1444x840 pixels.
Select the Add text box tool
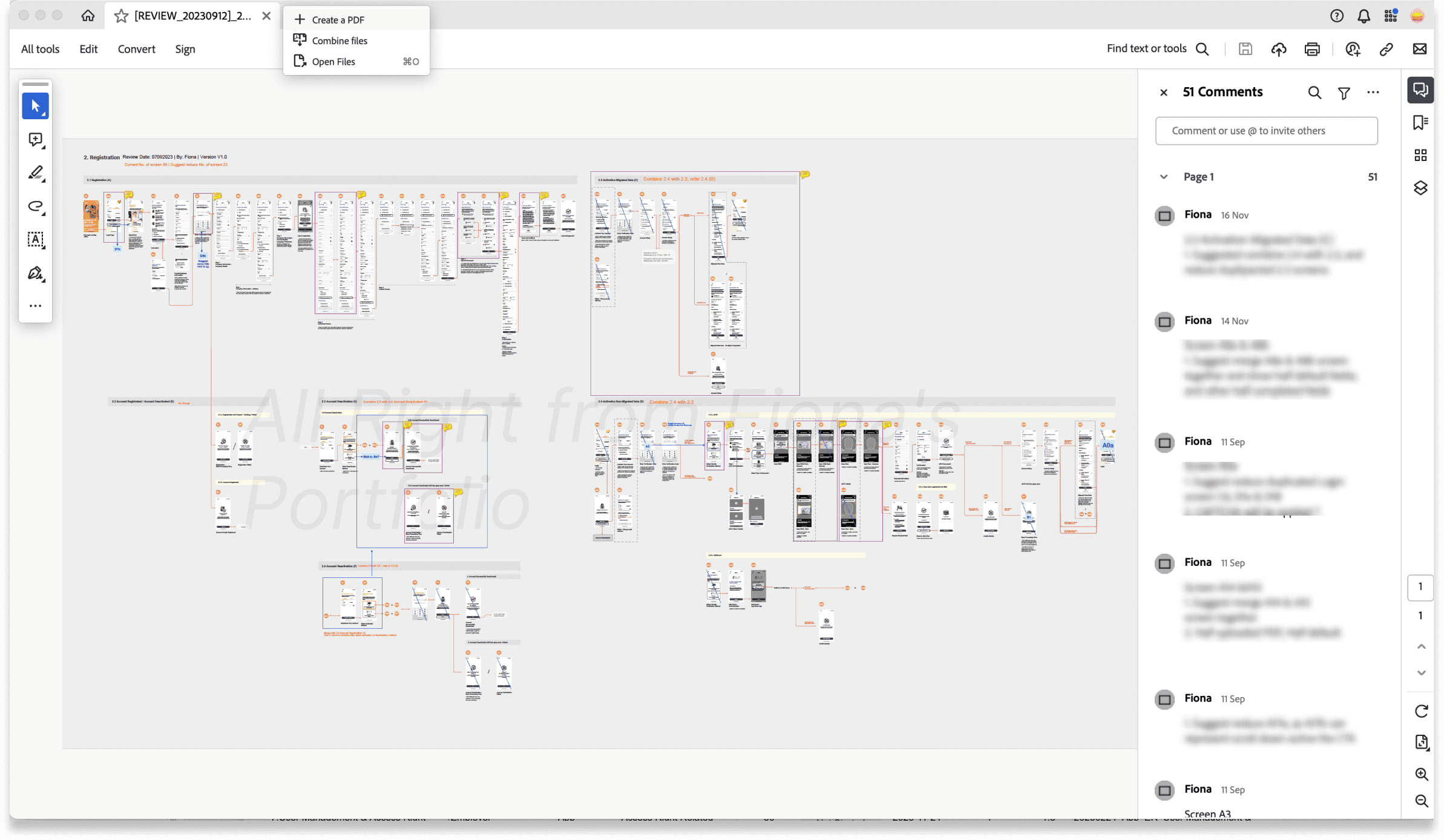(x=35, y=240)
